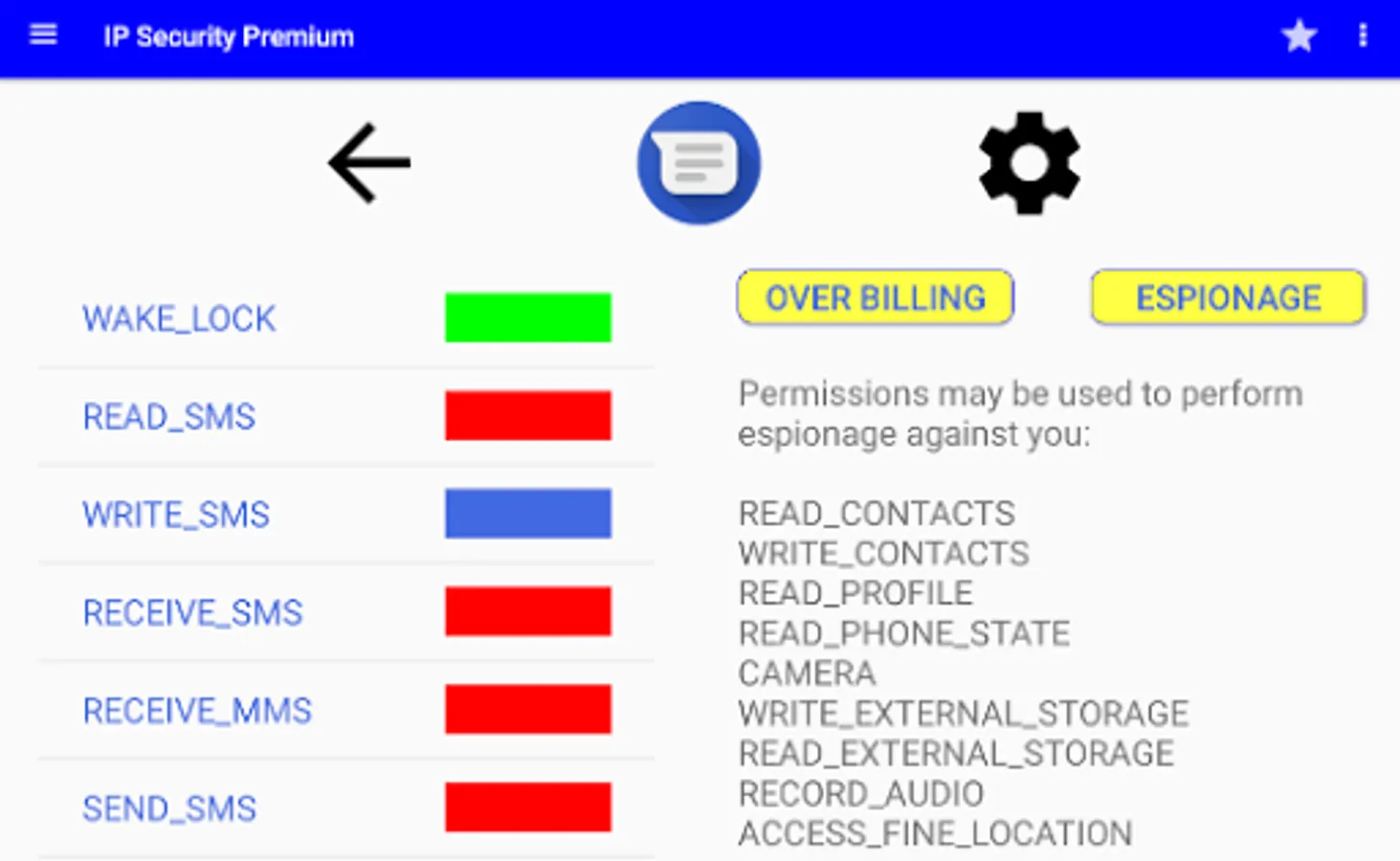The image size is (1400, 861).
Task: Click the RECORD_AUDIO text
Action: (861, 794)
